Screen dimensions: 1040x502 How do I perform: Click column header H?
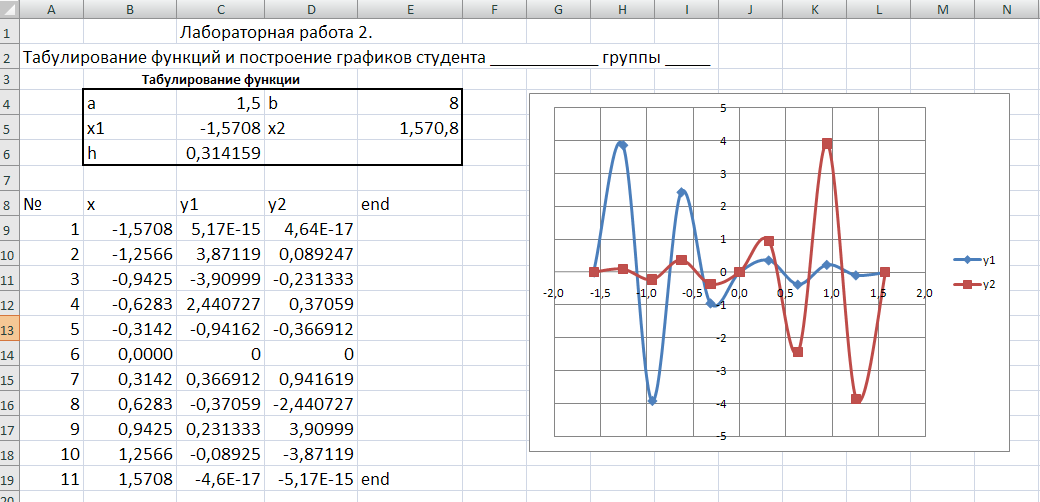point(621,9)
